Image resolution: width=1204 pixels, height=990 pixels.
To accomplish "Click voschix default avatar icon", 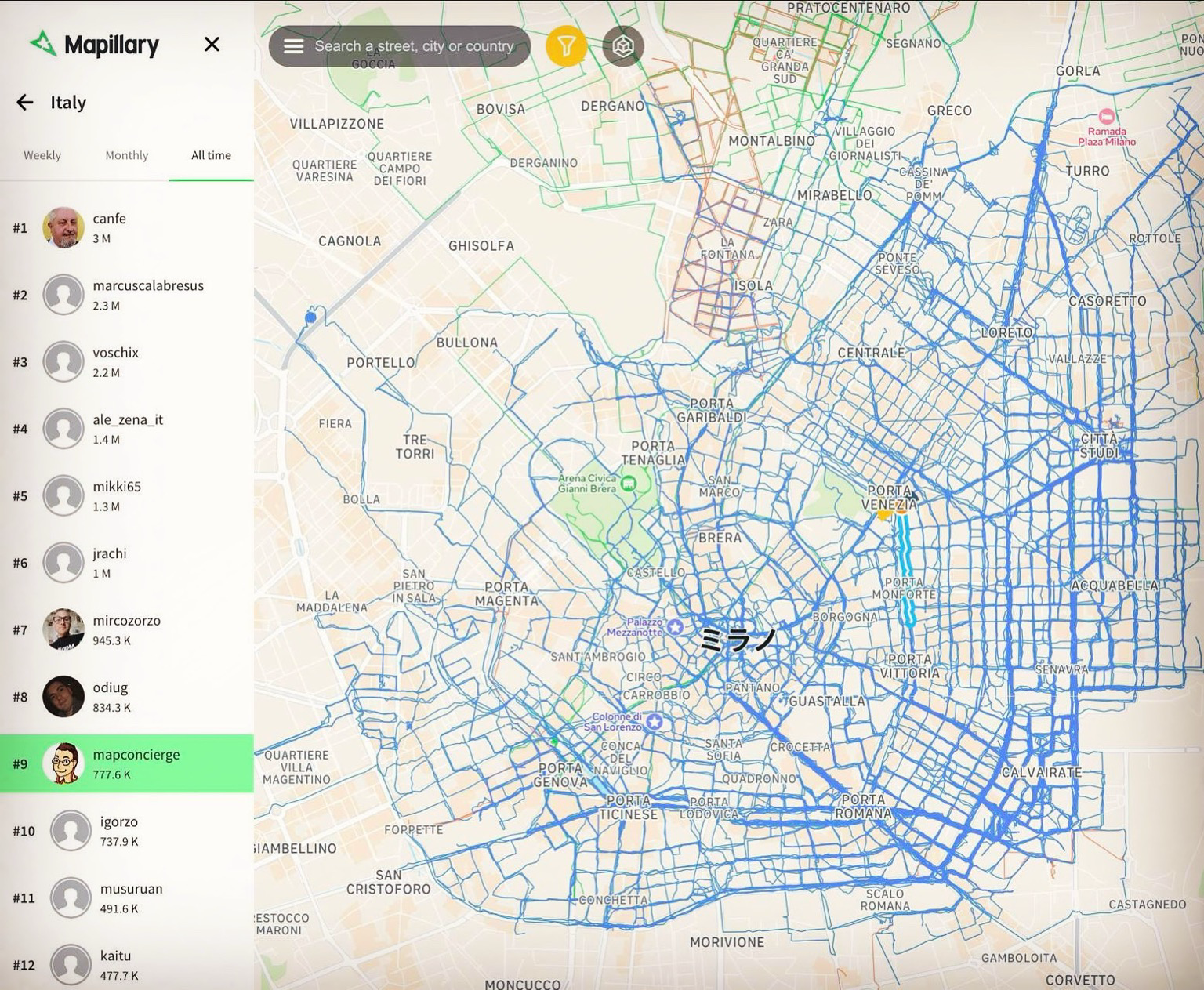I will coord(63,362).
